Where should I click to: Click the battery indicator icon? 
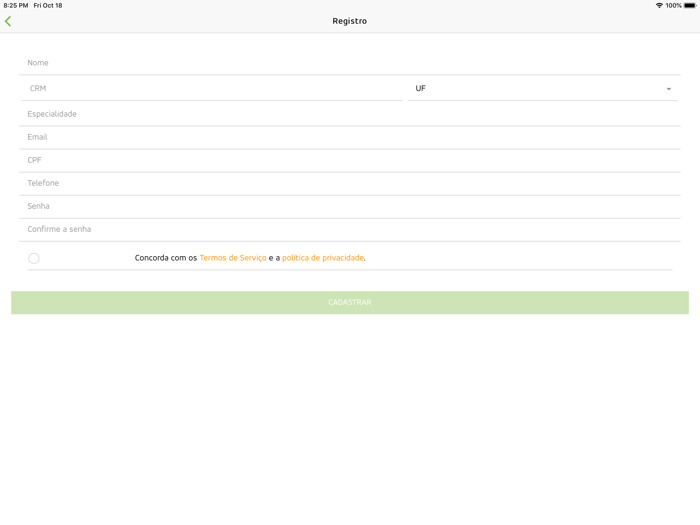(x=690, y=5)
